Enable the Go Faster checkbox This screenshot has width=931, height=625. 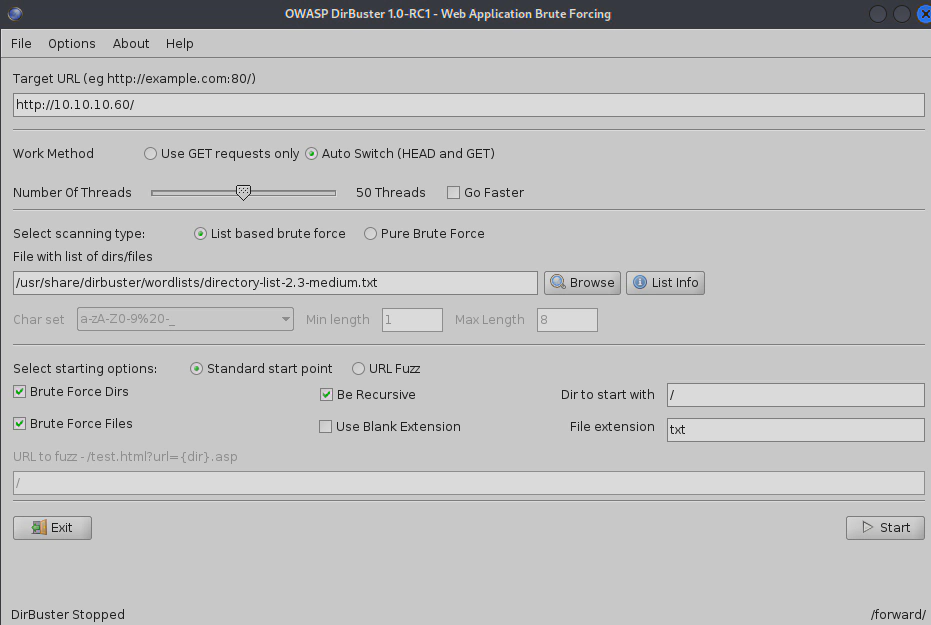(x=454, y=193)
